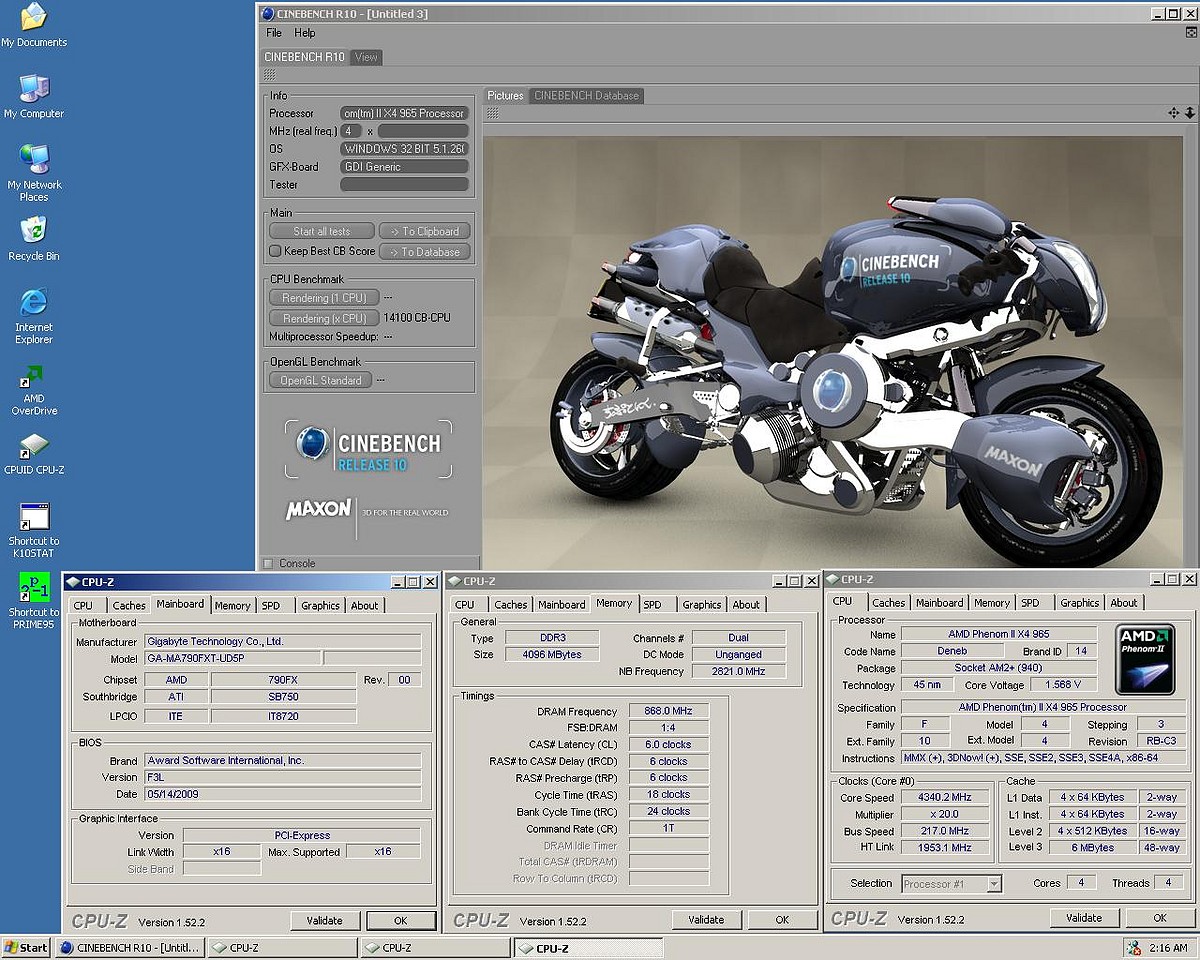Select SPD tab in Mainboard CPU-Z window
1200x960 pixels.
(x=271, y=605)
